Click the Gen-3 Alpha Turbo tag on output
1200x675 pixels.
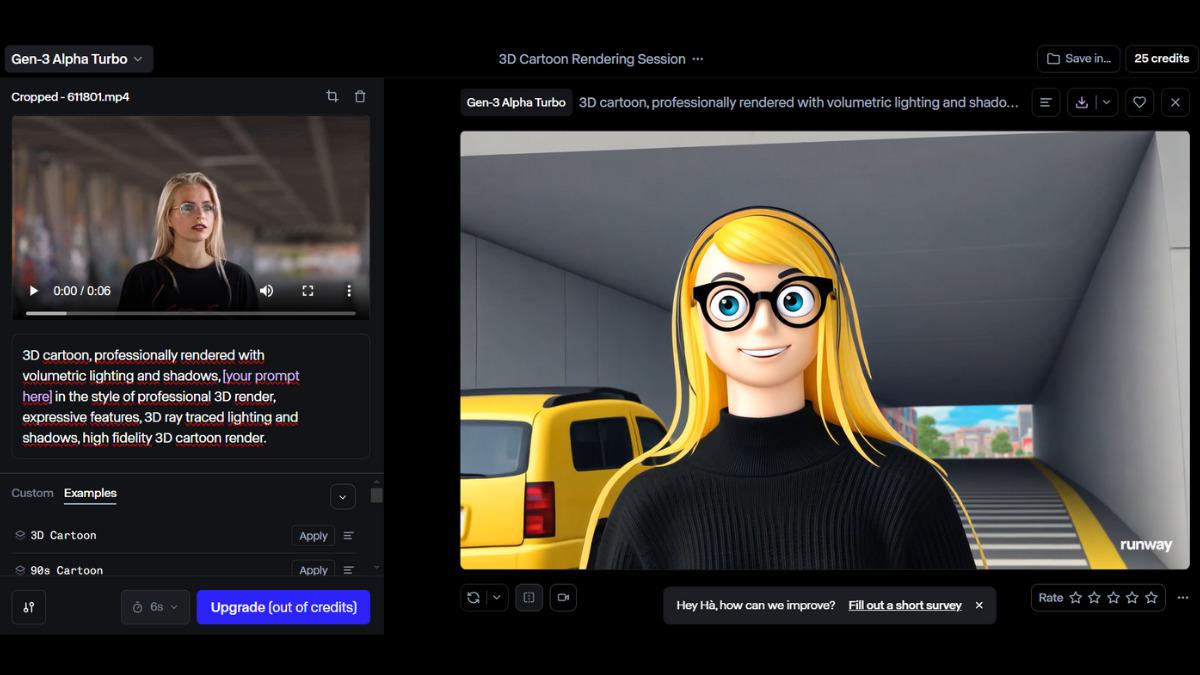click(516, 102)
